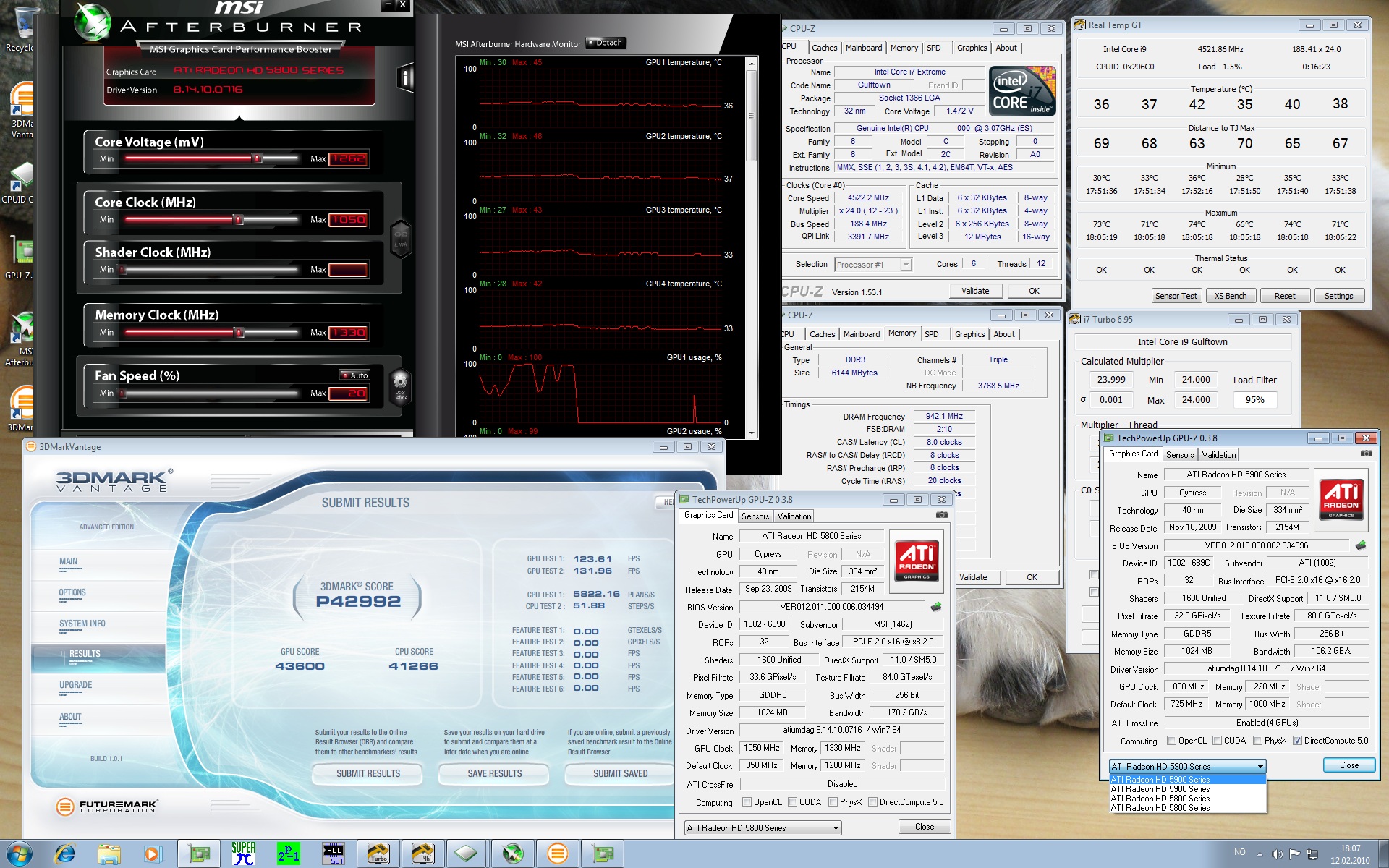The image size is (1389, 868).
Task: Go to OPTIONS in 3DMark Vantage sidebar
Action: pyautogui.click(x=72, y=592)
